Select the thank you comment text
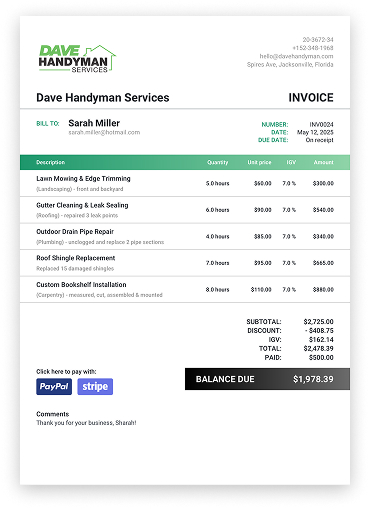This screenshot has height=509, width=370. coord(86,423)
